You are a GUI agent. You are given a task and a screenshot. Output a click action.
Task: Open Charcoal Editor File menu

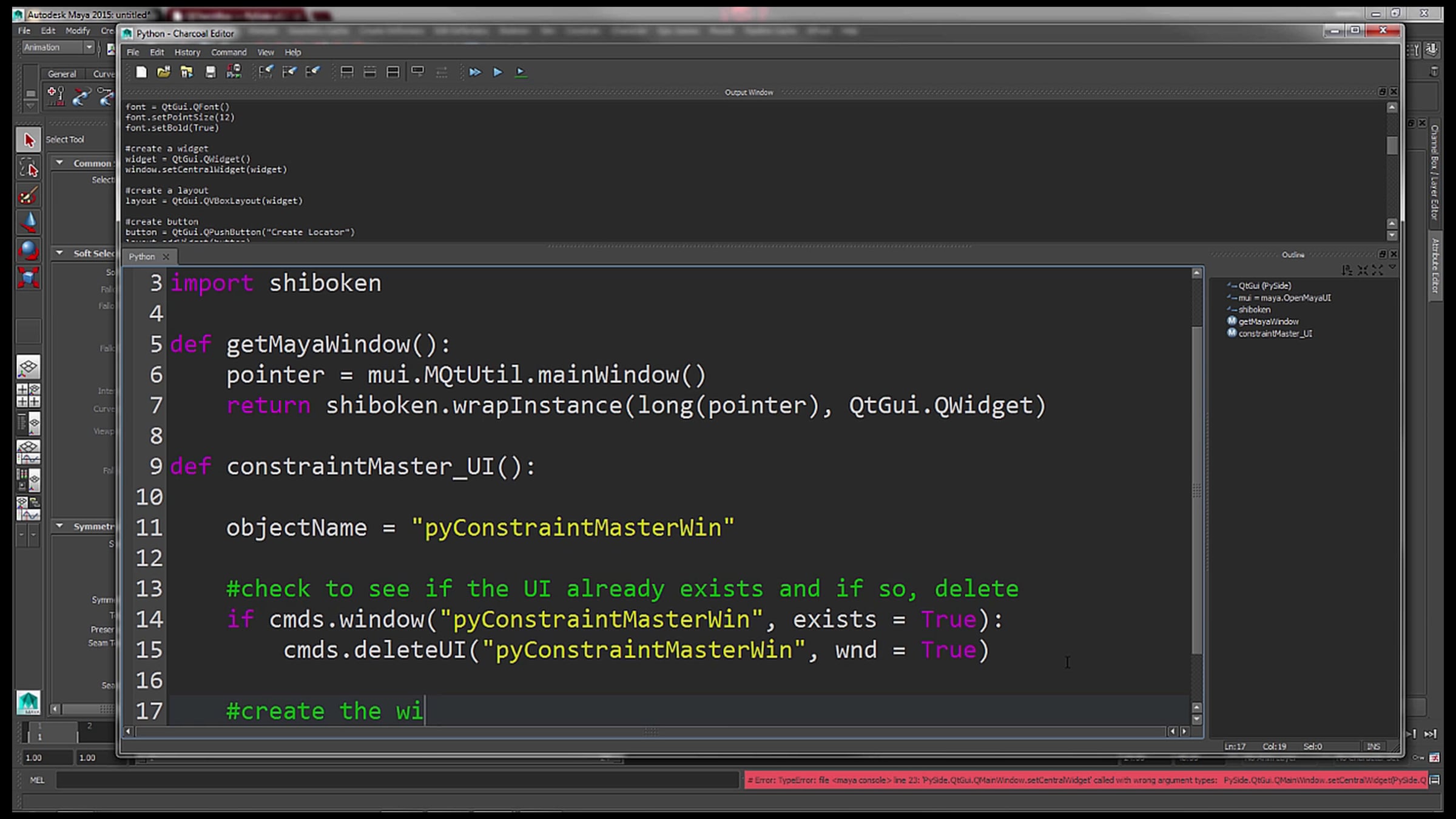tap(133, 52)
